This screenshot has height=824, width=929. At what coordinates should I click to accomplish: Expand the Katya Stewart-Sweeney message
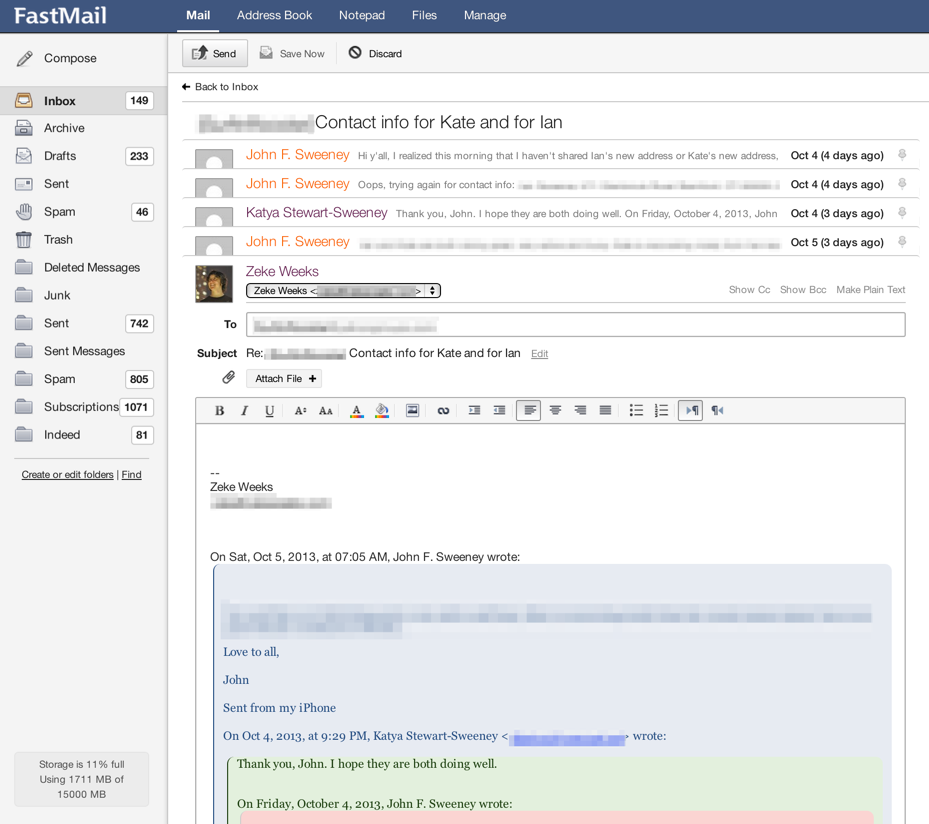coord(551,213)
